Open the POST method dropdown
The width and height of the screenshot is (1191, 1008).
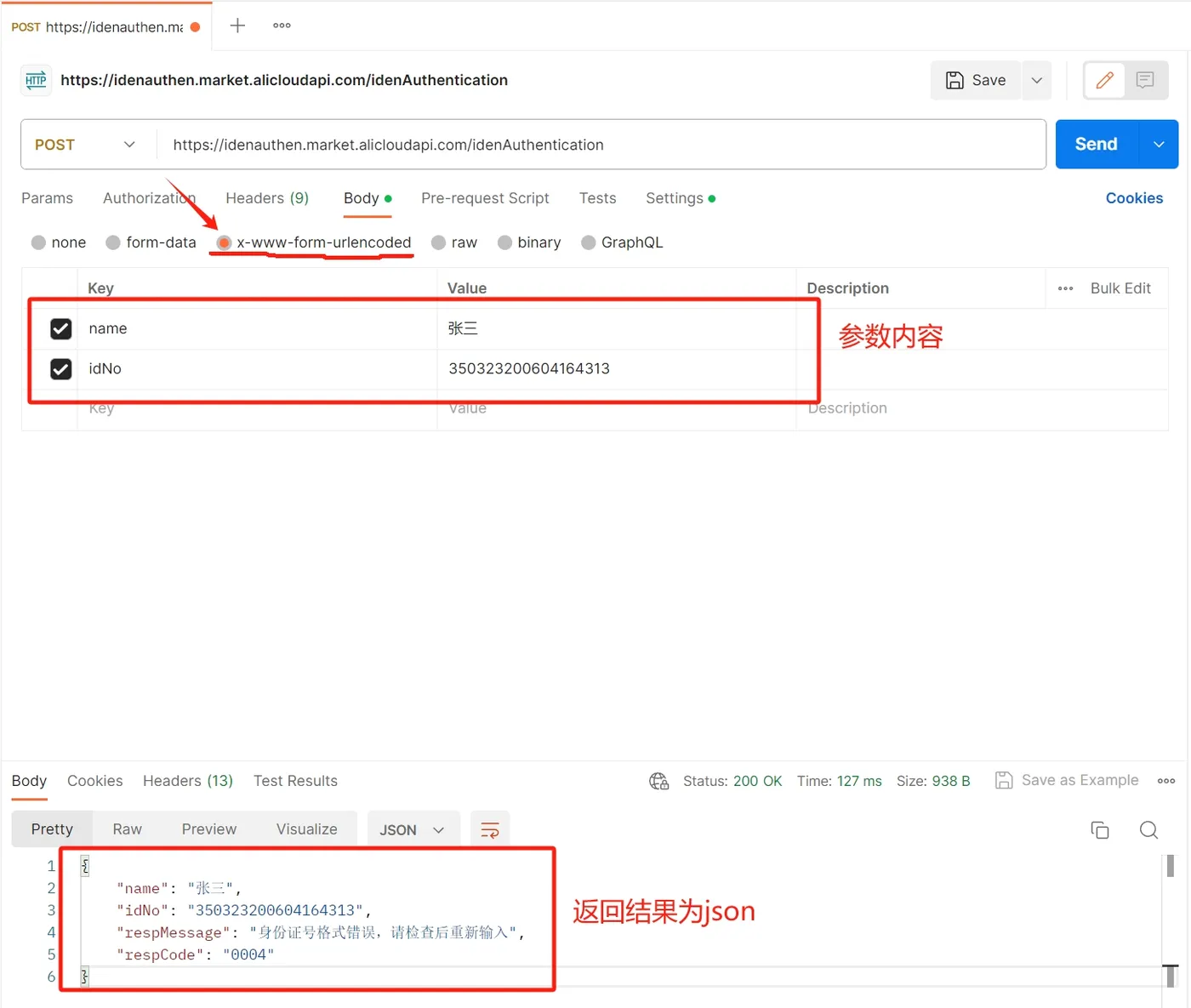tap(128, 144)
